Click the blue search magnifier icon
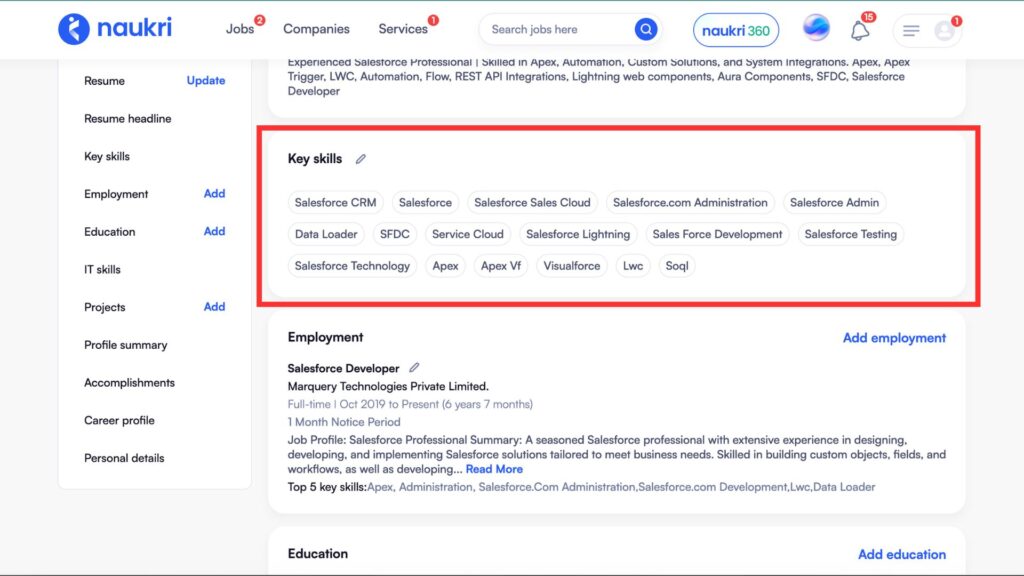 (646, 30)
